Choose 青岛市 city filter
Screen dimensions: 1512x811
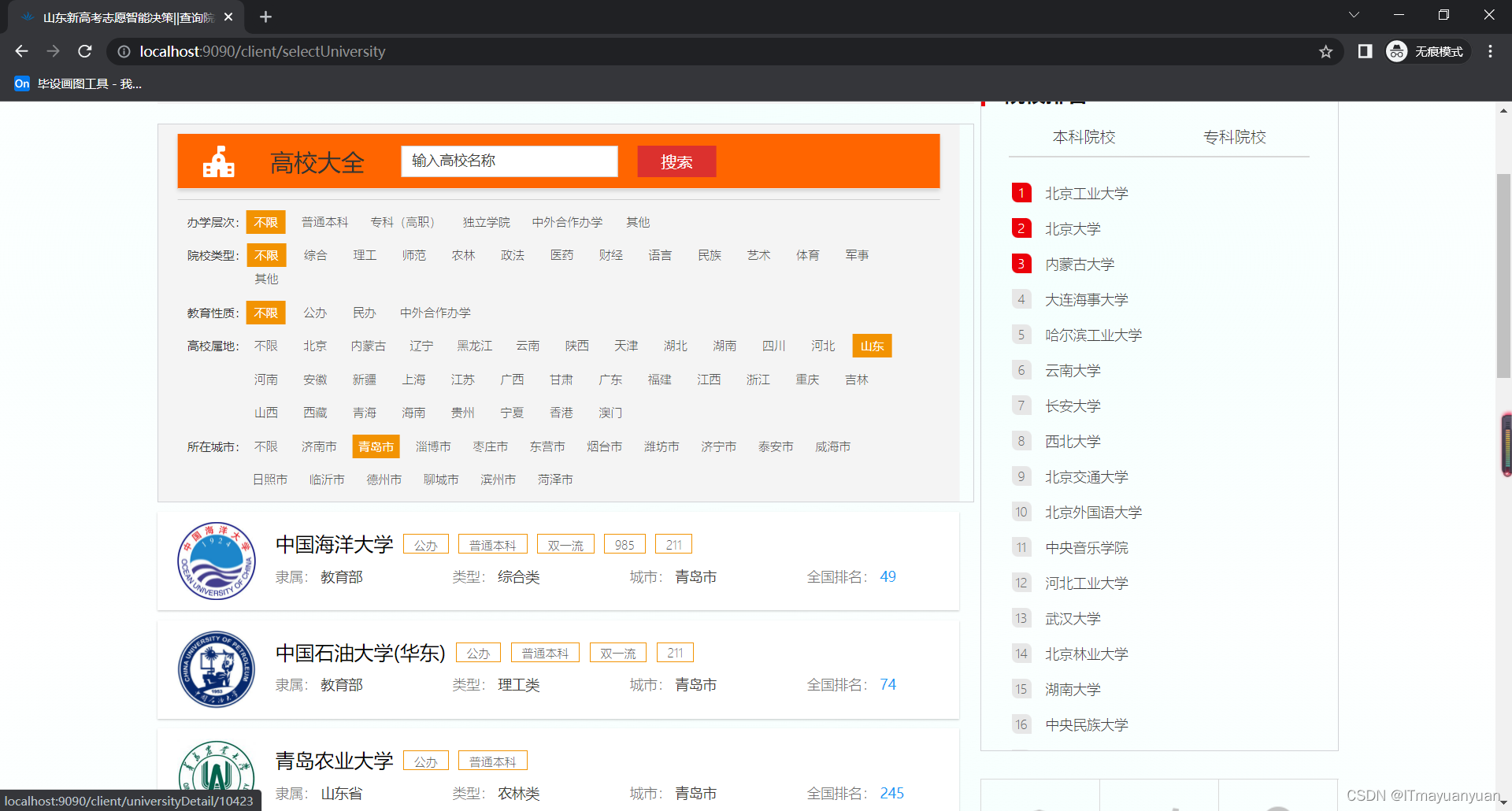(376, 446)
